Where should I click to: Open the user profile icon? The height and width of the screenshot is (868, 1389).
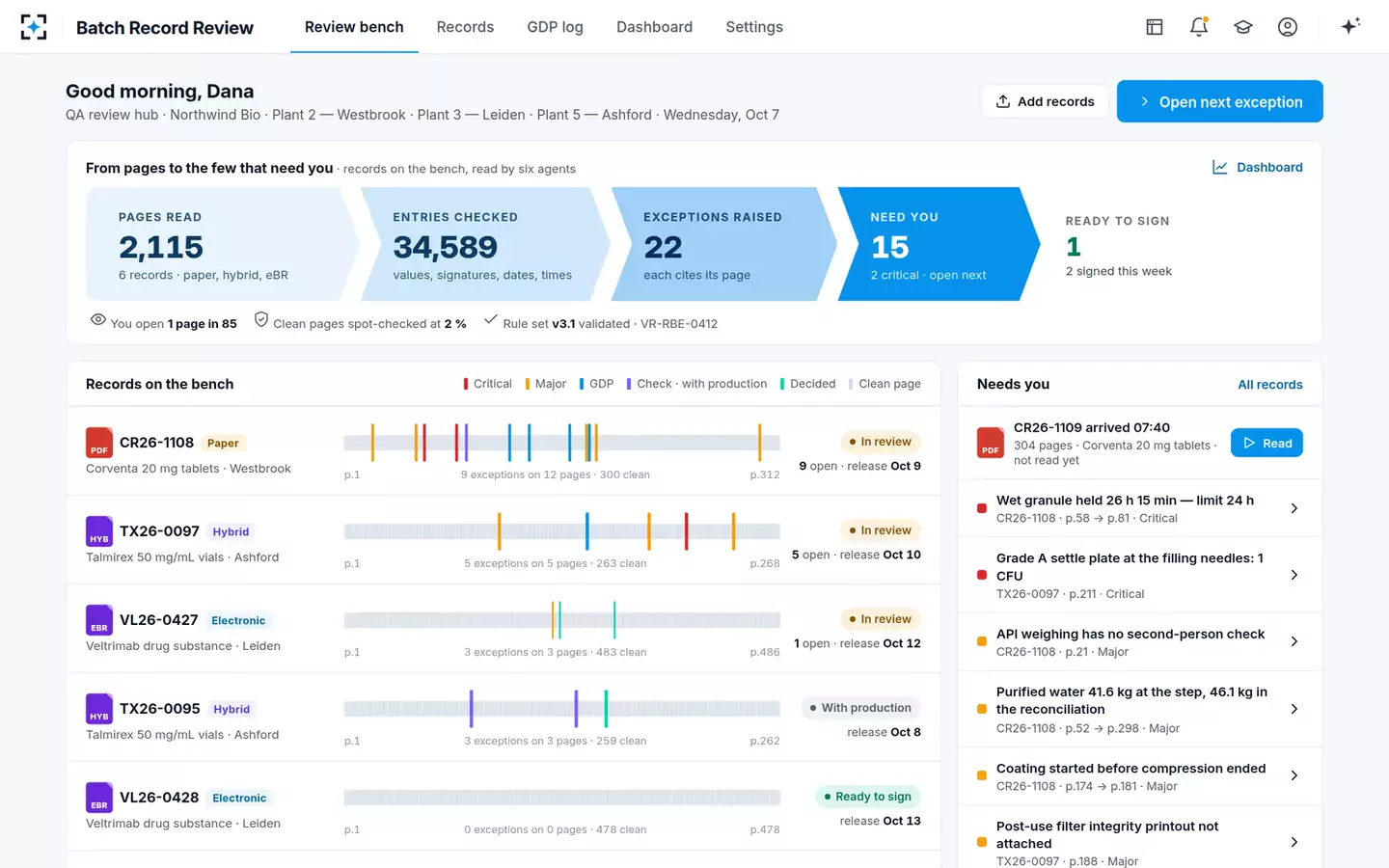[1288, 27]
